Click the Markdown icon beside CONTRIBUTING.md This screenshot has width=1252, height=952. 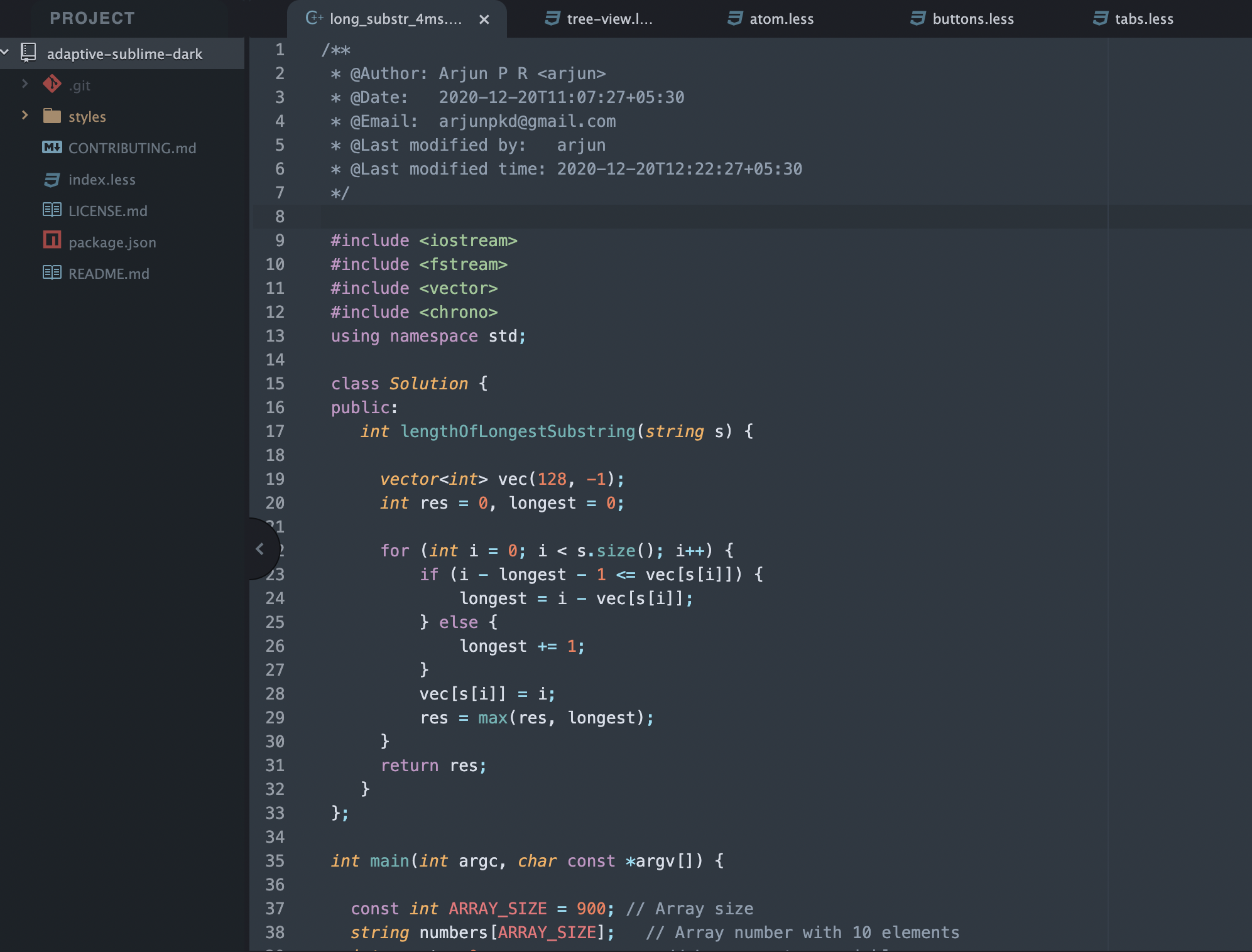coord(52,148)
